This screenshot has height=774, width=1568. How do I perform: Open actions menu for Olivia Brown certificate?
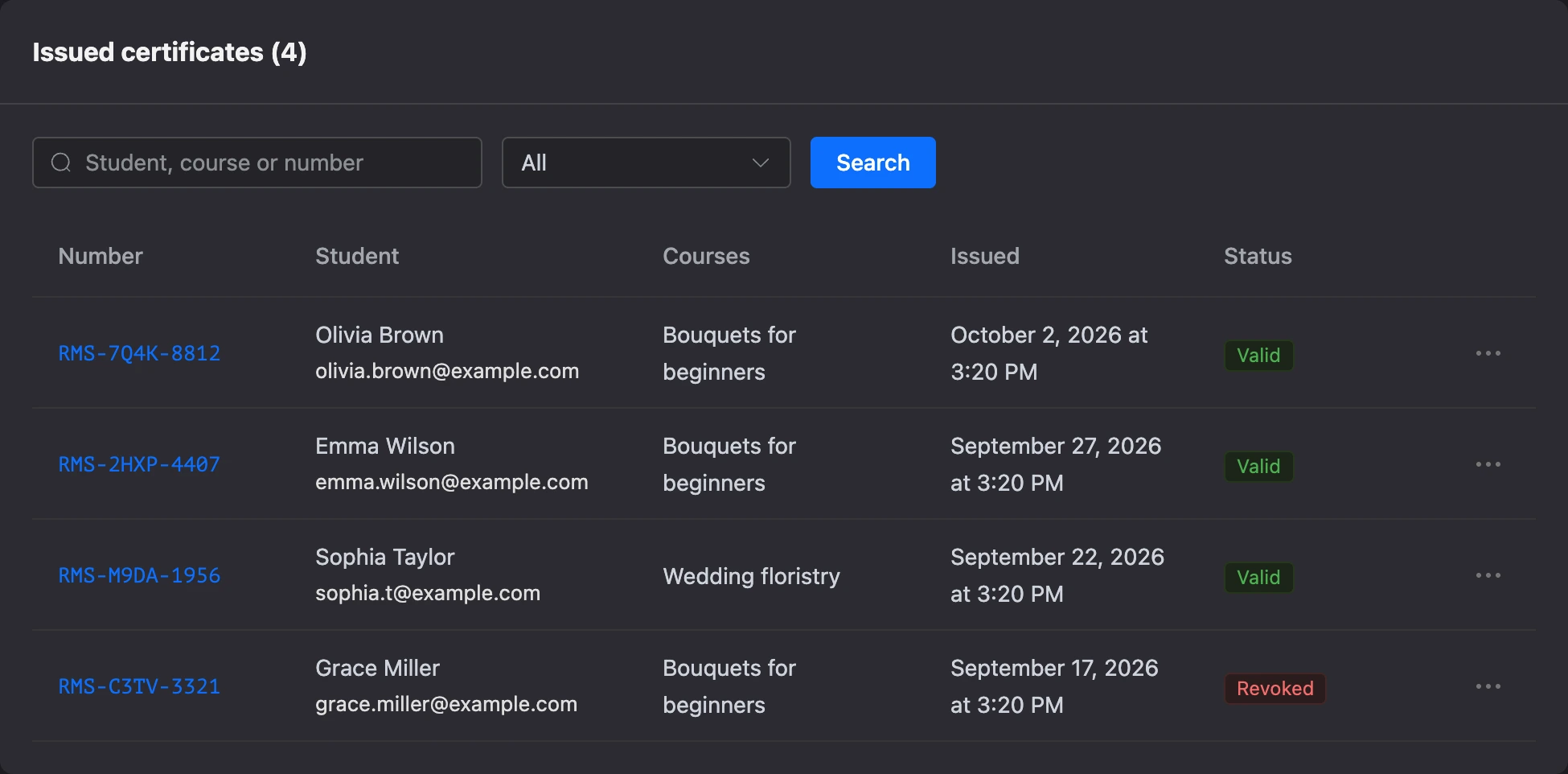coord(1488,353)
